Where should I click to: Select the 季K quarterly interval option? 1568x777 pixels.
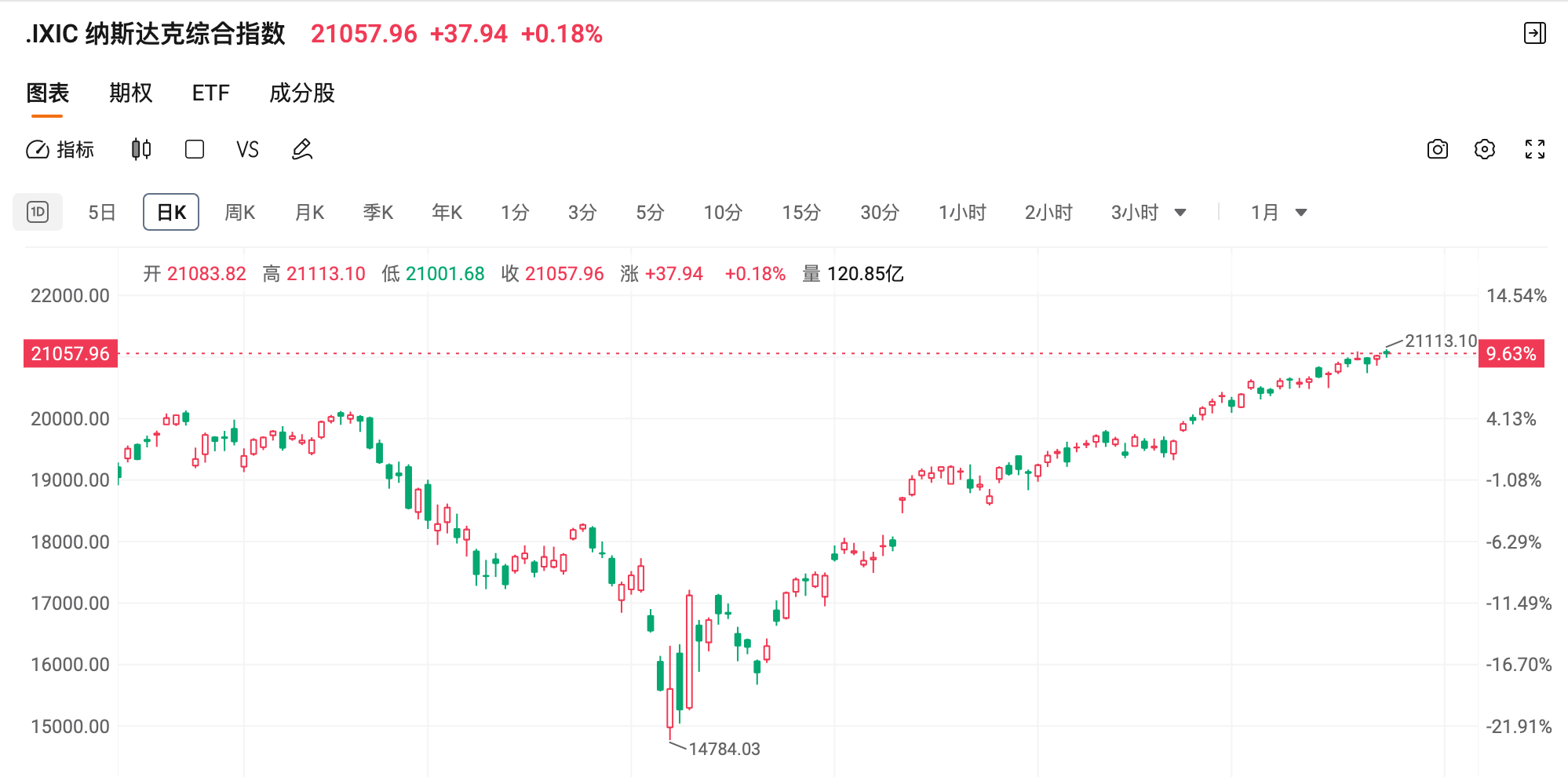377,212
